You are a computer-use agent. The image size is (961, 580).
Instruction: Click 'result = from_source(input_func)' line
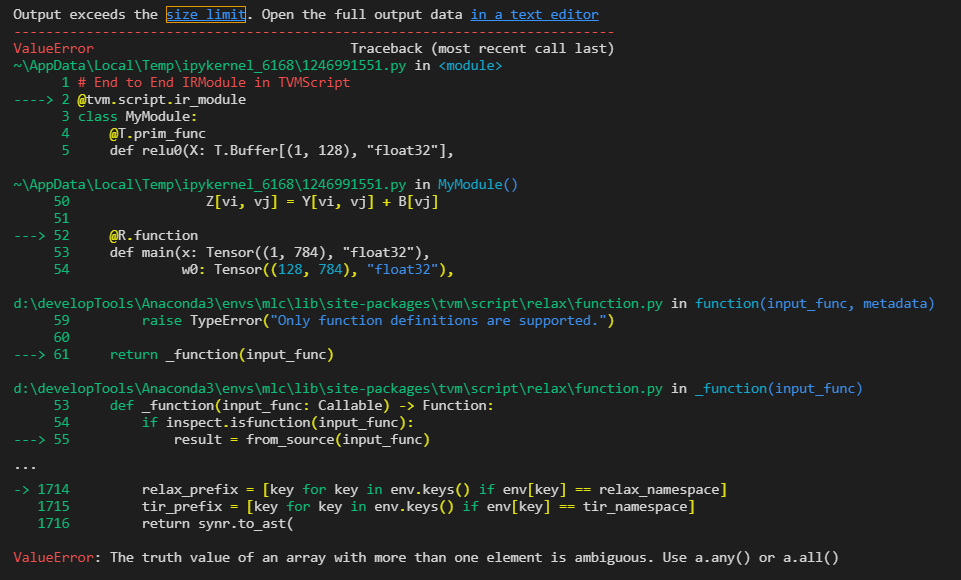[302, 440]
